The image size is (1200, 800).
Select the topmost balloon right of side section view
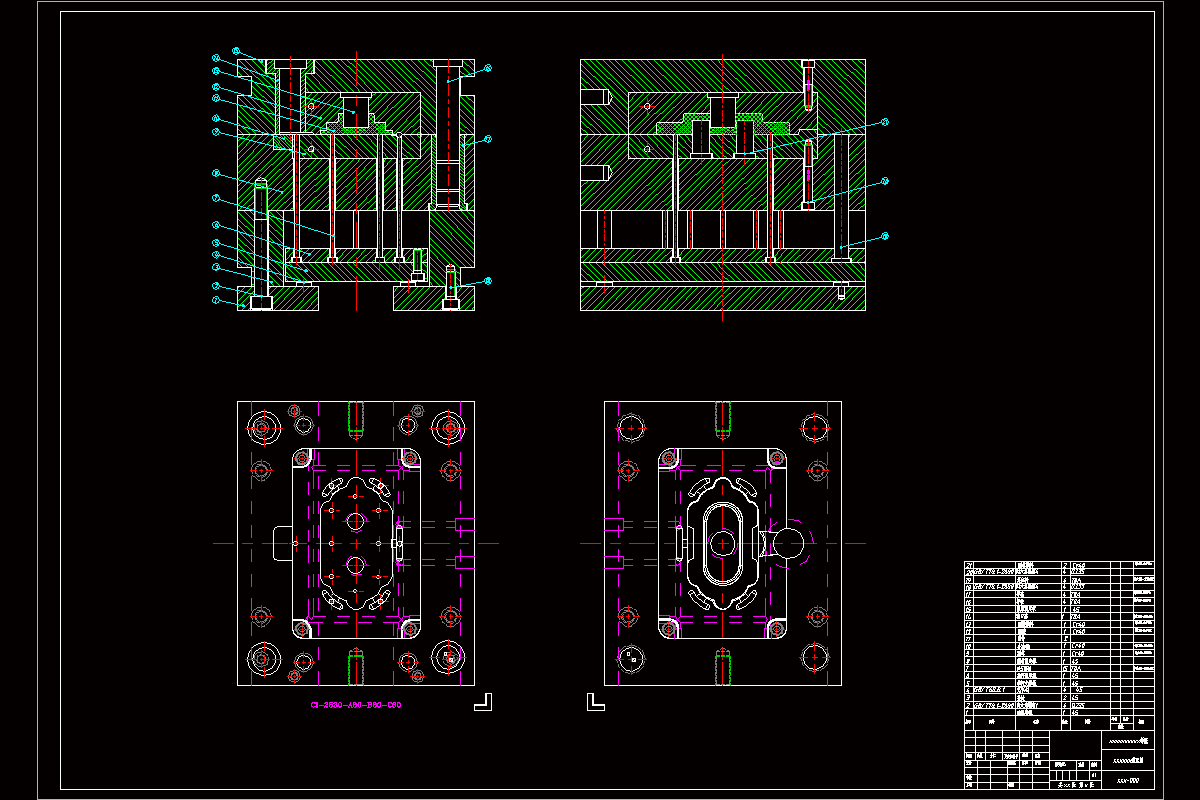(884, 122)
